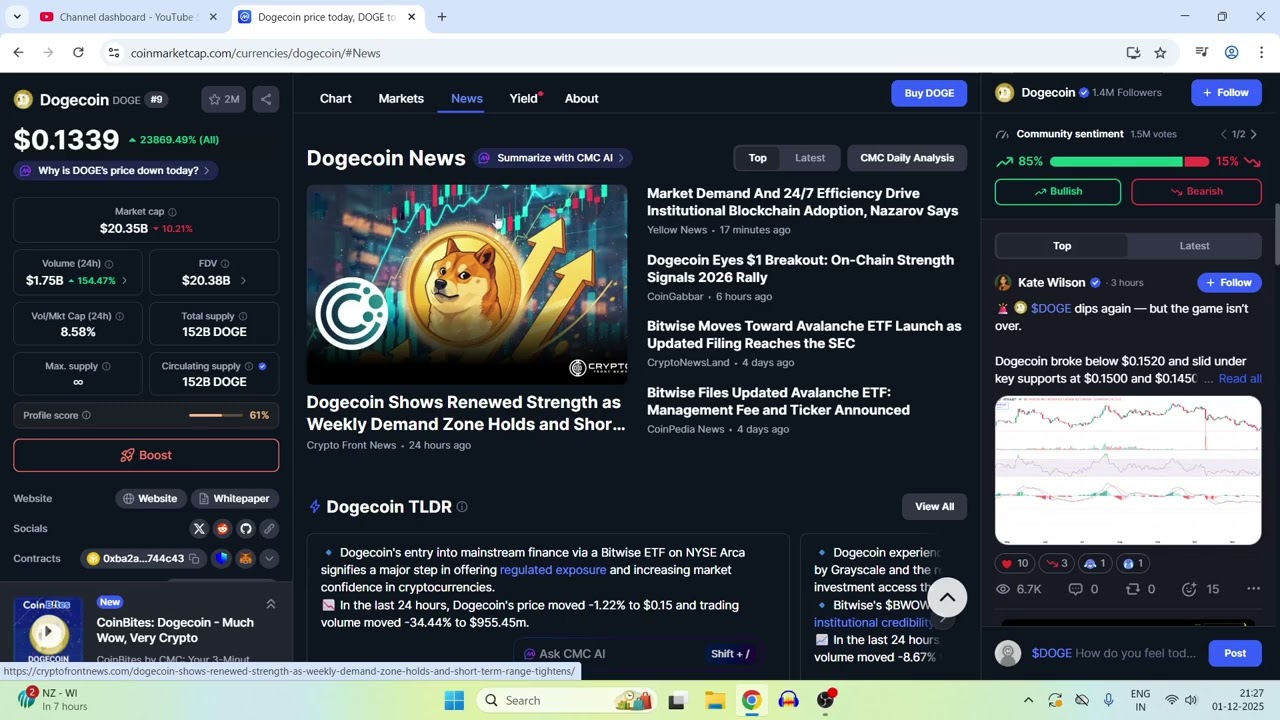Screen dimensions: 1280x720
Task: Click the MetaMask fox icon in Contracts
Action: [x=245, y=558]
